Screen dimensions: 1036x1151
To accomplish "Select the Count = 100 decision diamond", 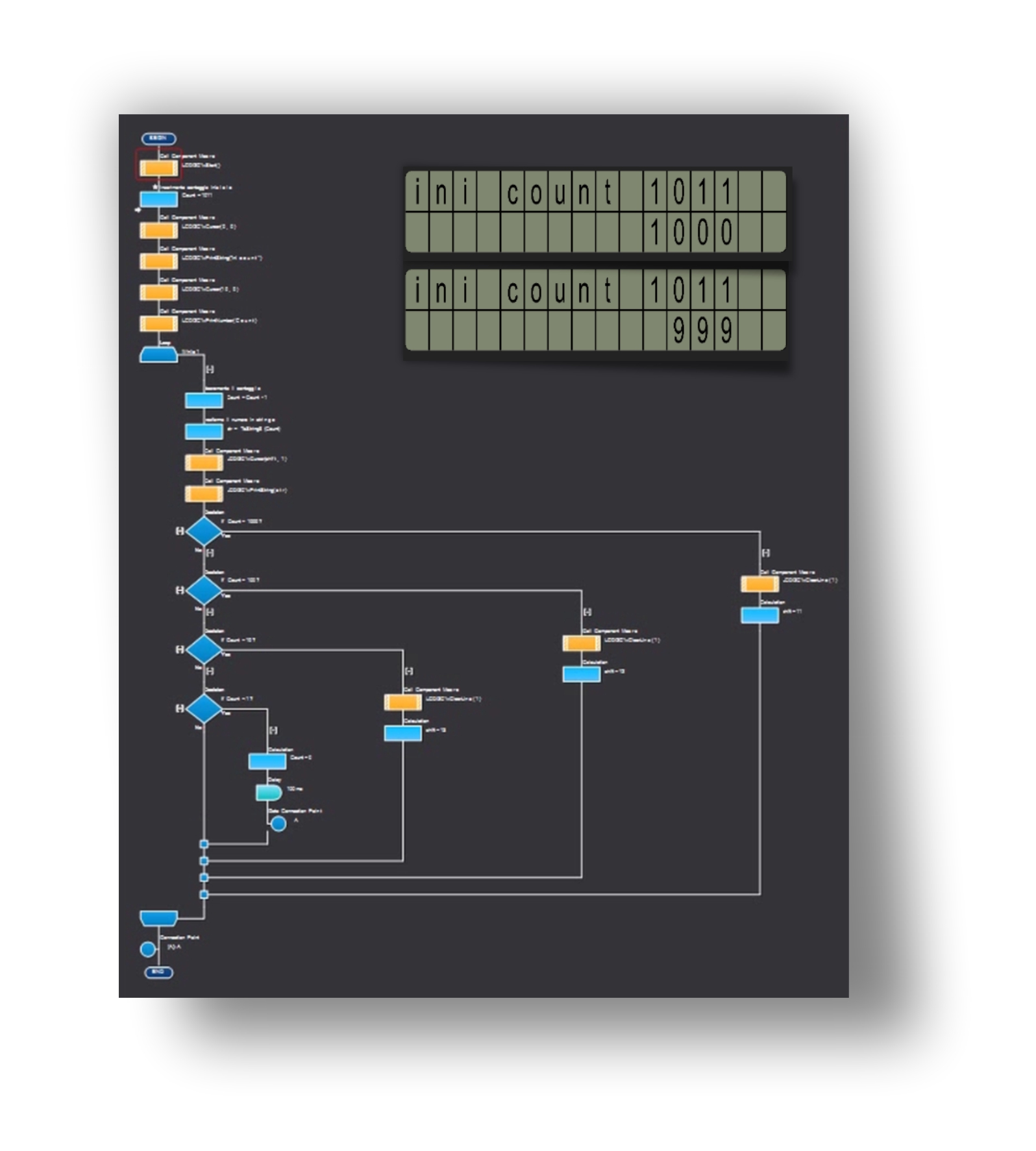I will point(204,590).
